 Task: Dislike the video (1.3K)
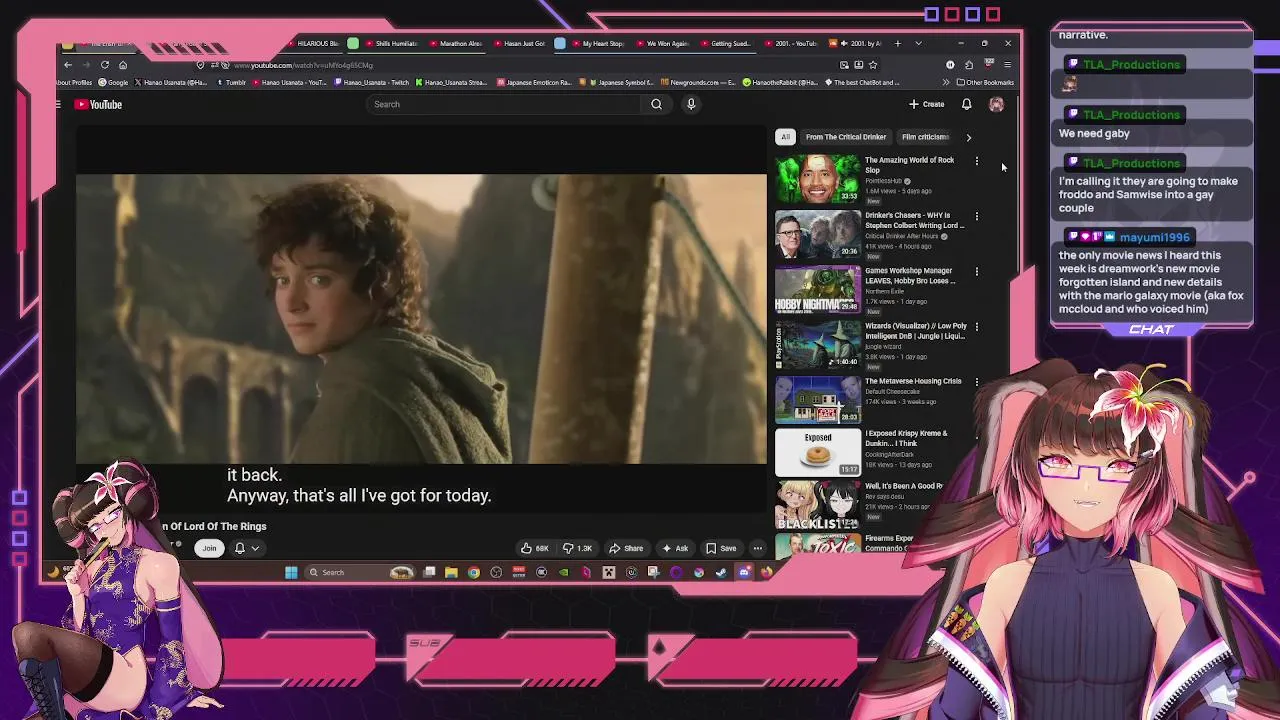pyautogui.click(x=578, y=548)
